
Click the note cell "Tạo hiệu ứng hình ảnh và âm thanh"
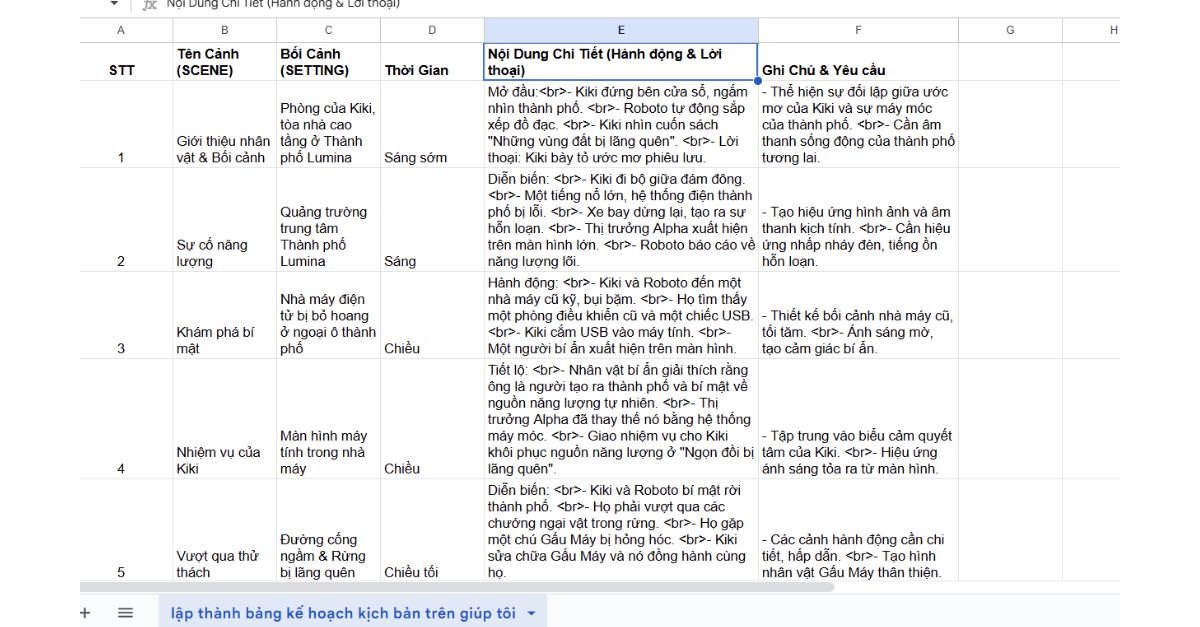tap(858, 220)
